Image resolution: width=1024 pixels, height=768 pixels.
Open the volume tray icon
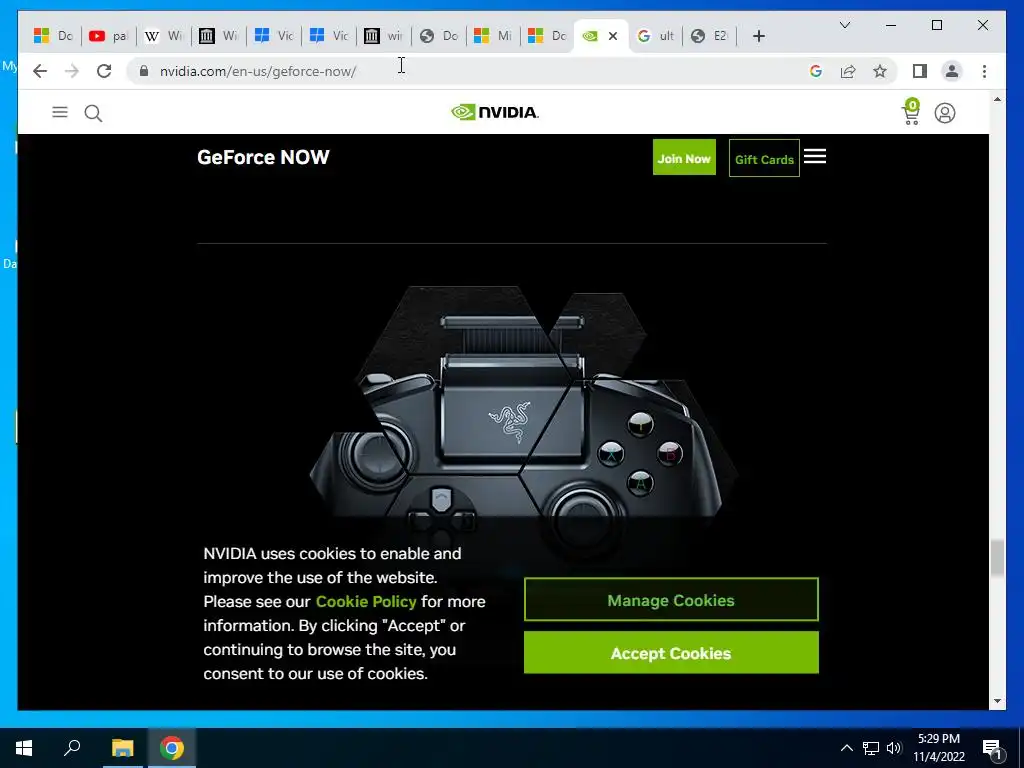point(894,748)
